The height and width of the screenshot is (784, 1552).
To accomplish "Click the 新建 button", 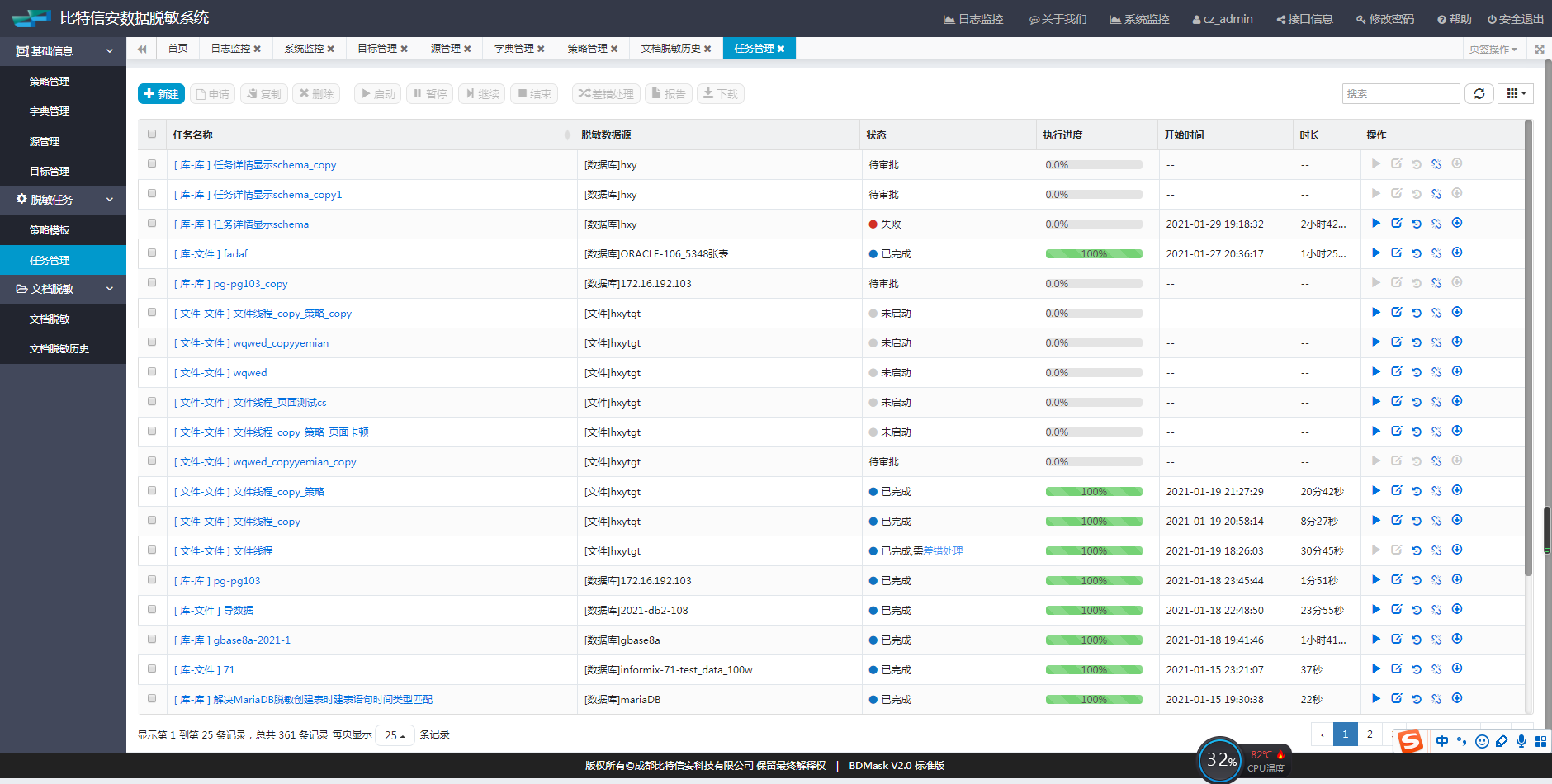I will click(161, 94).
